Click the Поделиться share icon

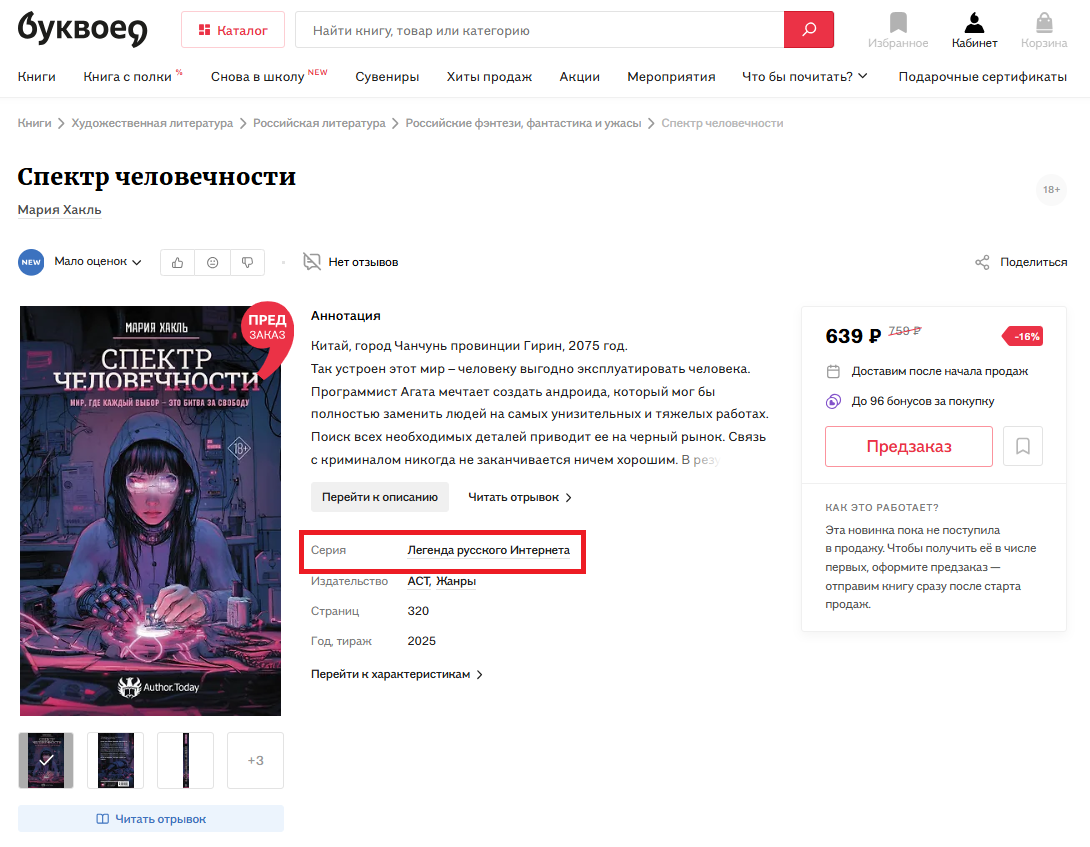982,262
